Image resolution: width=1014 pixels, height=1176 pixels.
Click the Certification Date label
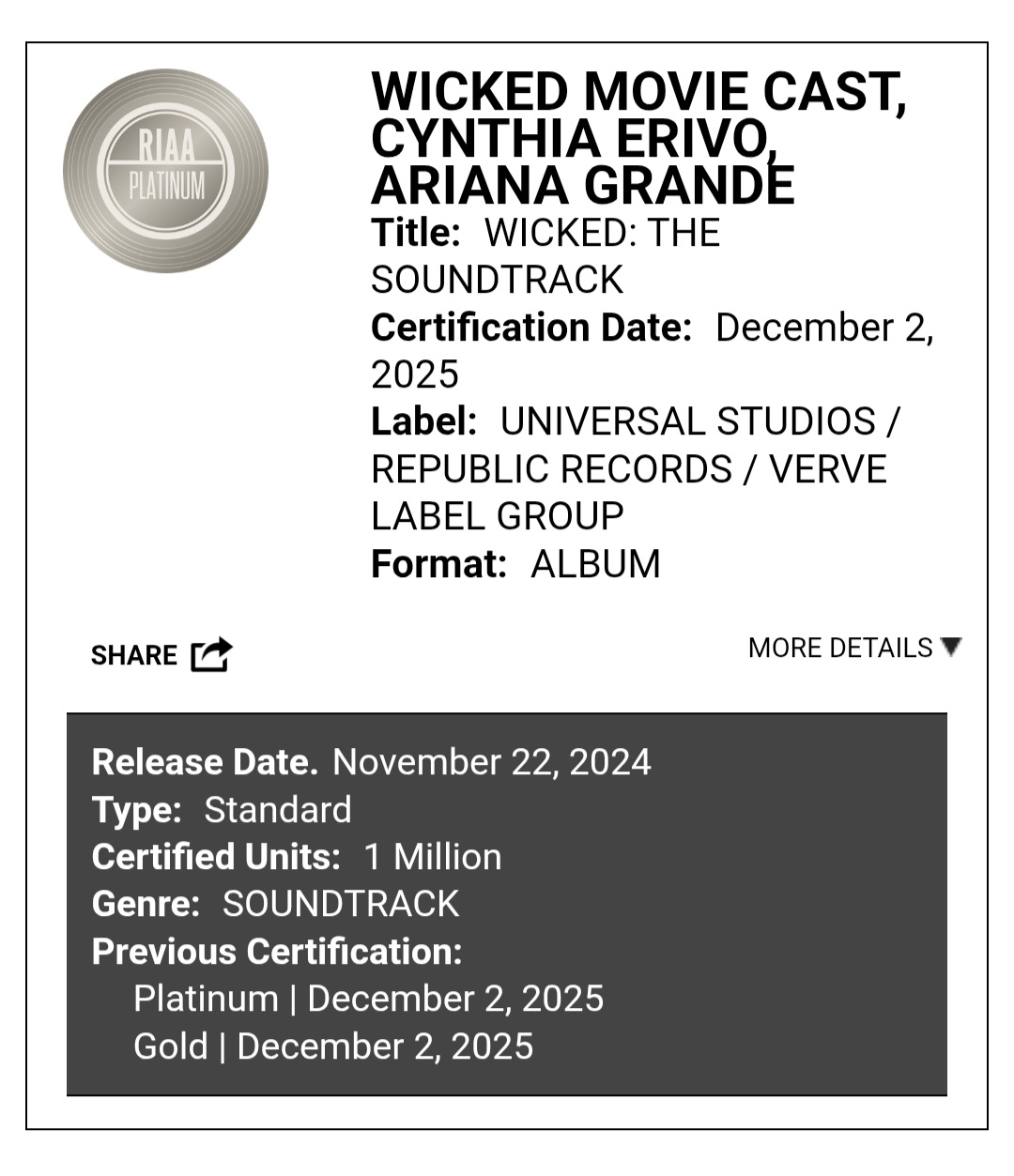tap(530, 328)
